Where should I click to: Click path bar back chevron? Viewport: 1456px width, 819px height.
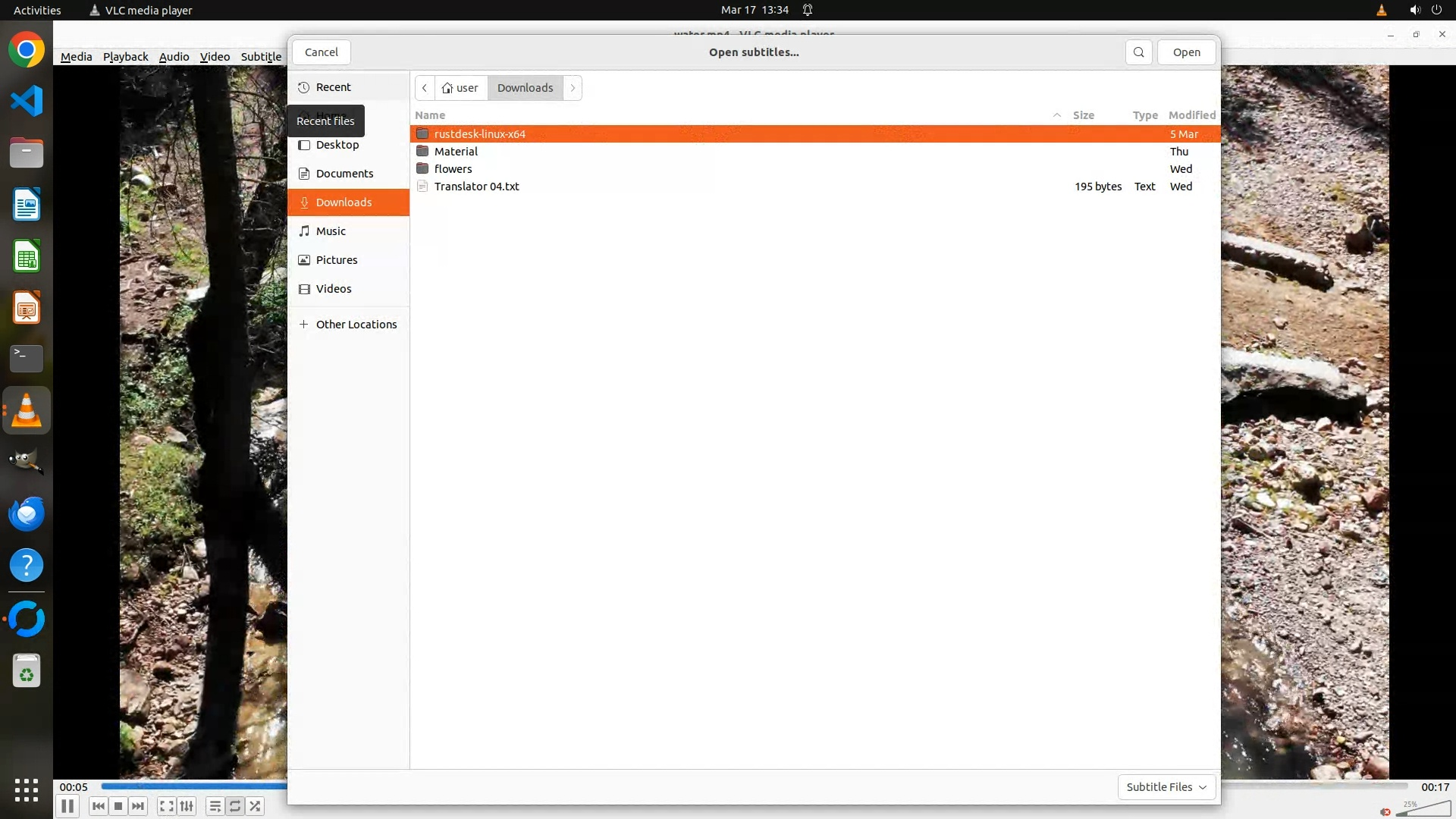(x=425, y=88)
